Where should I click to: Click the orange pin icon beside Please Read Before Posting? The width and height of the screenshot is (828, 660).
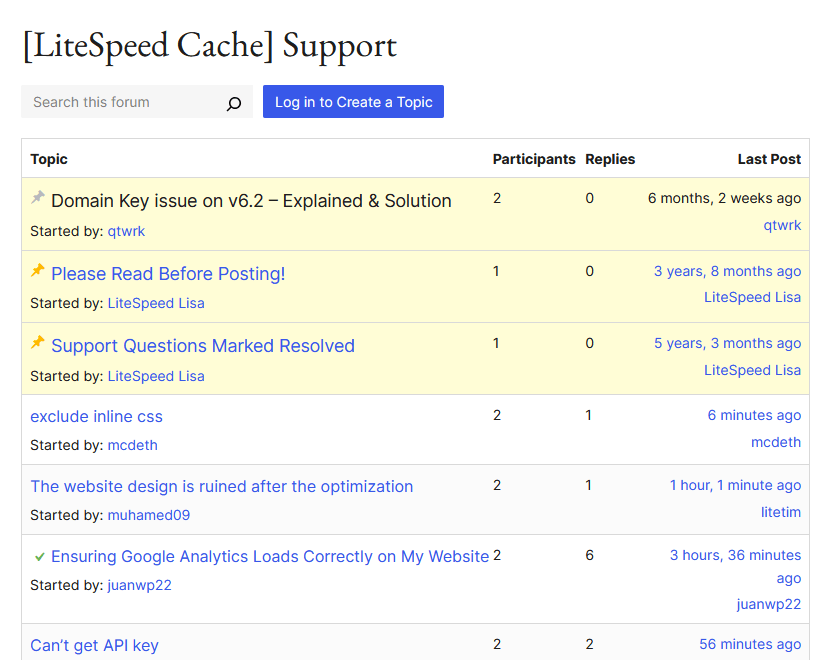37,270
